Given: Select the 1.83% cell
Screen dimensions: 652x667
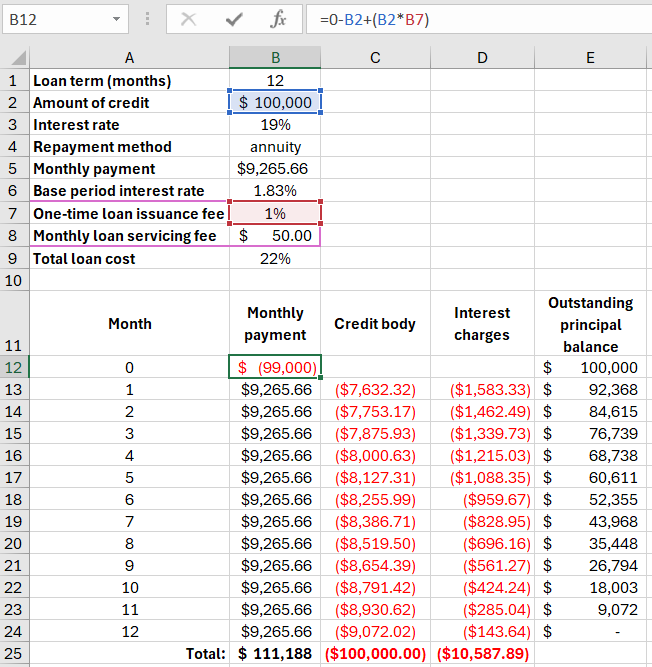Looking at the screenshot, I should point(275,191).
